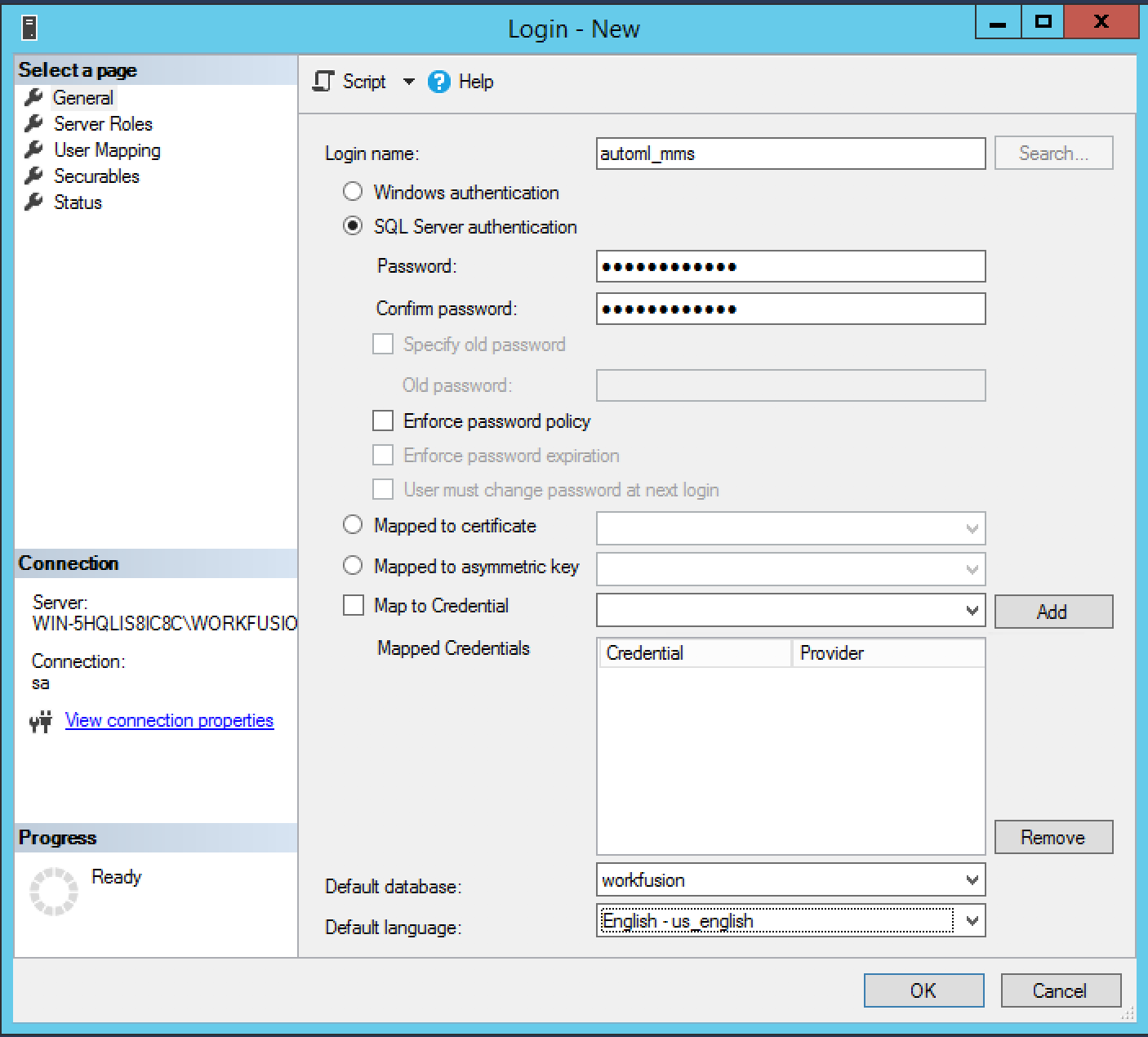Expand the Map to Credential dropdown
The width and height of the screenshot is (1148, 1037).
tap(972, 610)
